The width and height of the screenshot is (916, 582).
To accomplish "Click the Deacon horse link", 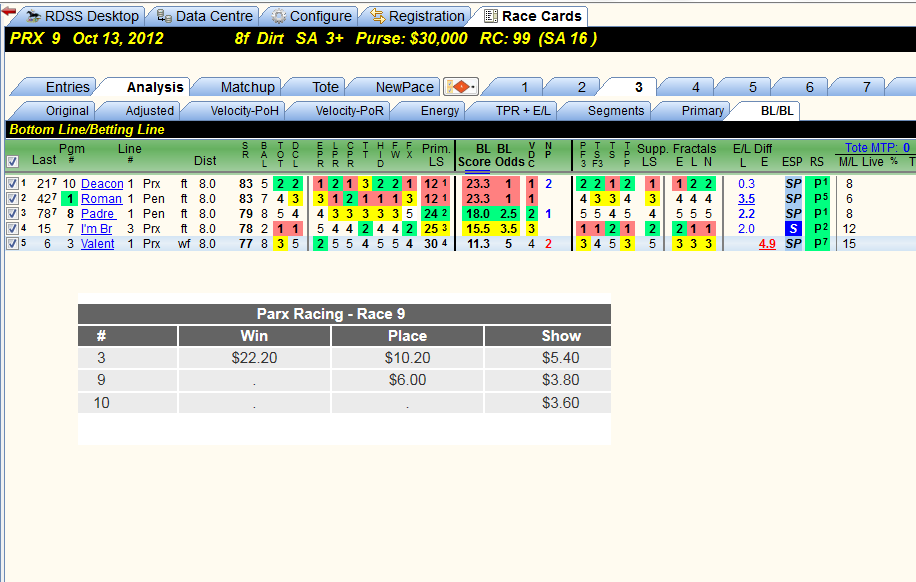I will pos(102,184).
